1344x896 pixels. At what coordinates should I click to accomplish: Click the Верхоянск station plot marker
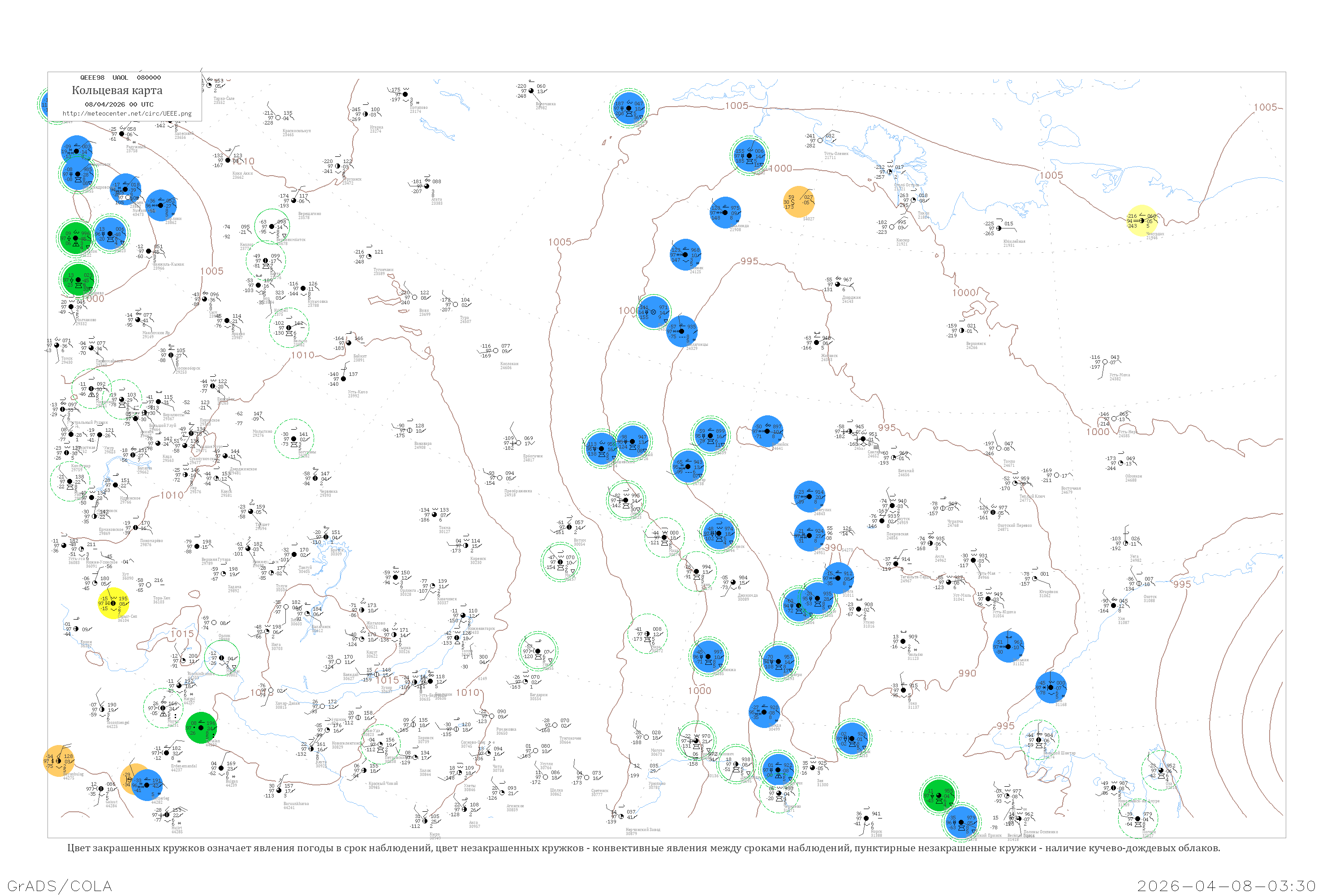pos(962,330)
